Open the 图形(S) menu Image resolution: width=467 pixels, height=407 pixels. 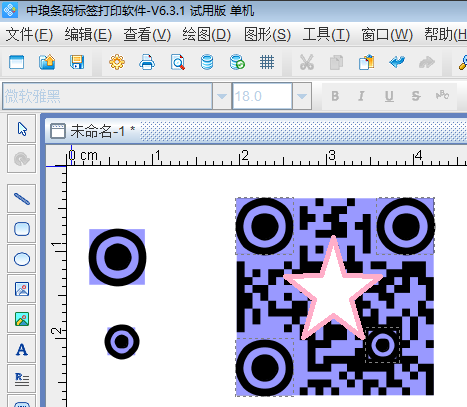(267, 35)
